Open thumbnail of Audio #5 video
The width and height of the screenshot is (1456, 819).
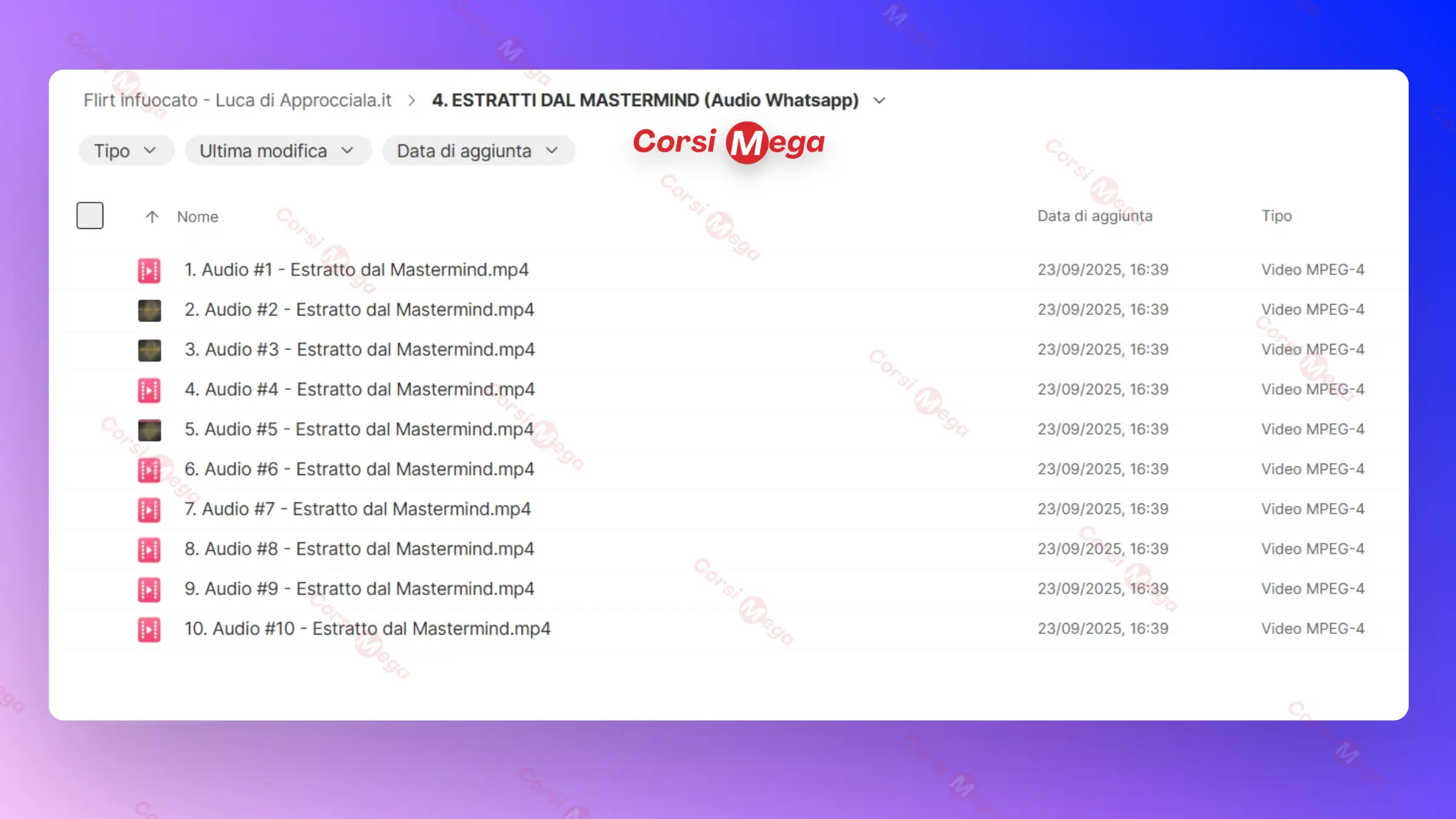[149, 430]
